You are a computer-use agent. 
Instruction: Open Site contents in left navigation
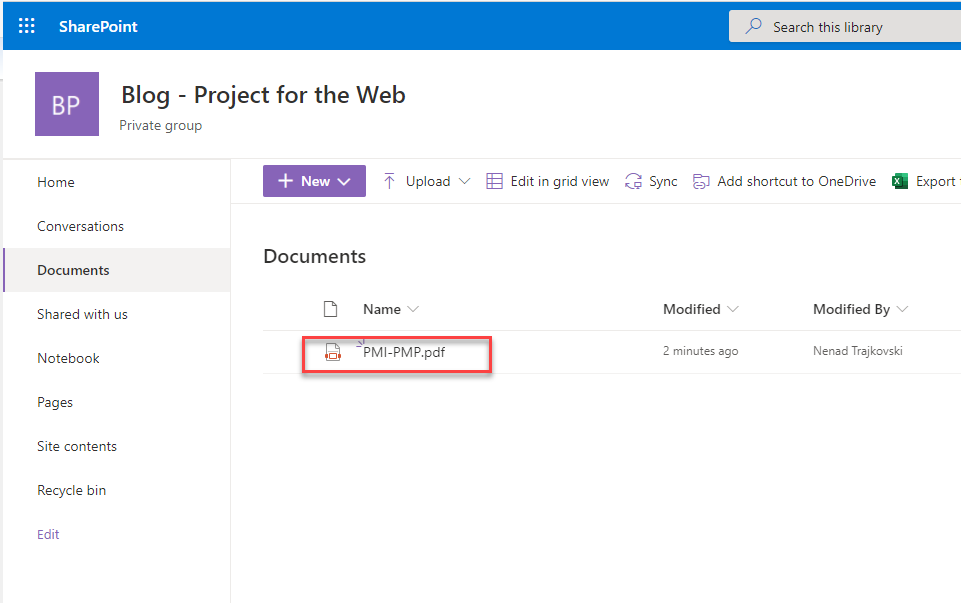click(77, 446)
